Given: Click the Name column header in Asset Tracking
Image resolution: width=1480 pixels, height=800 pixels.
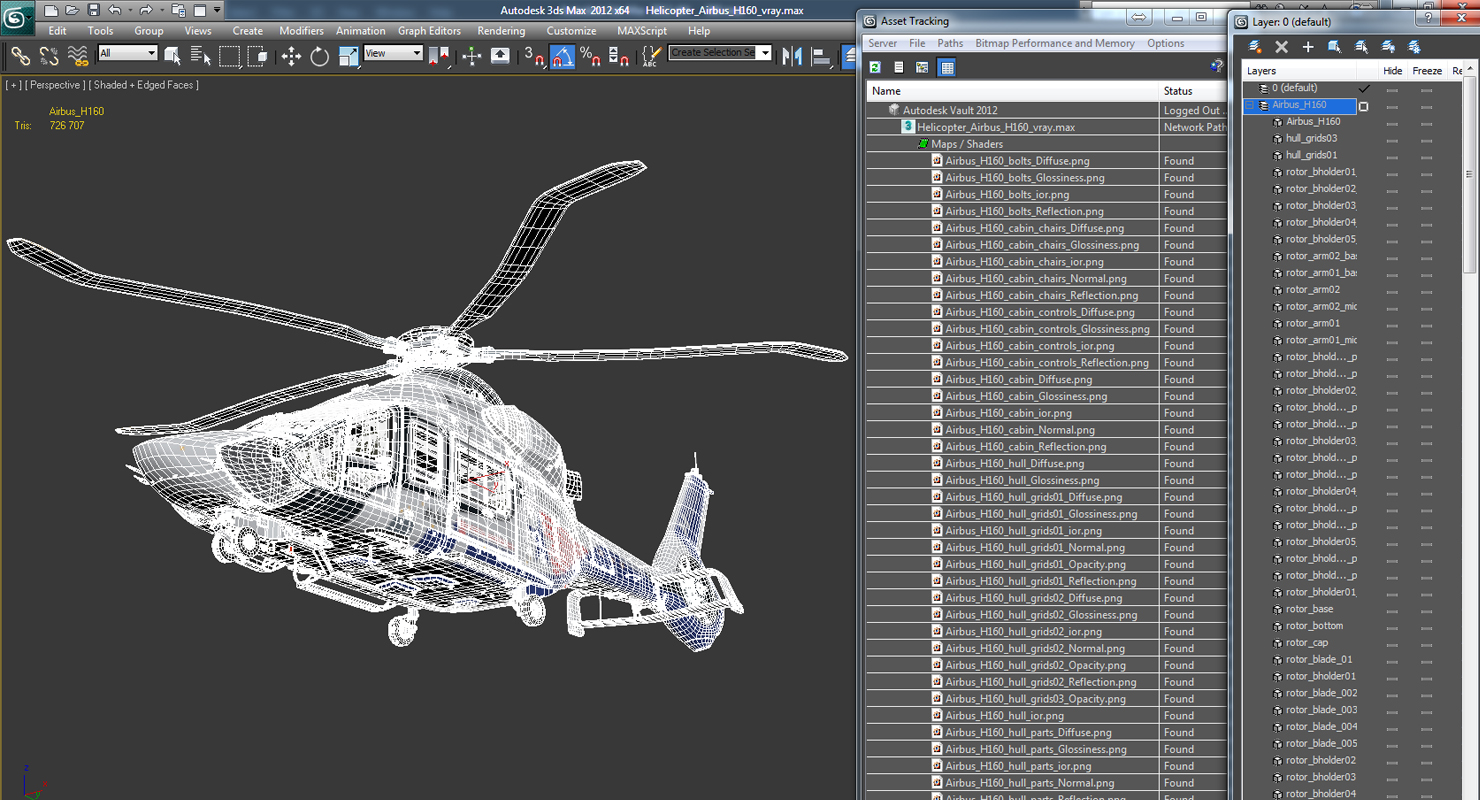Looking at the screenshot, I should [1013, 91].
